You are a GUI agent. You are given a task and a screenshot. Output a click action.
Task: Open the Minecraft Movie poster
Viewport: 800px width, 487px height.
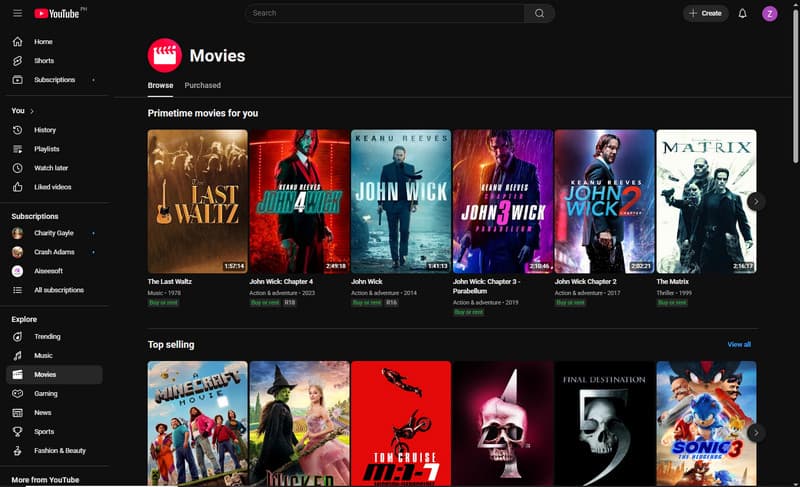tap(197, 423)
